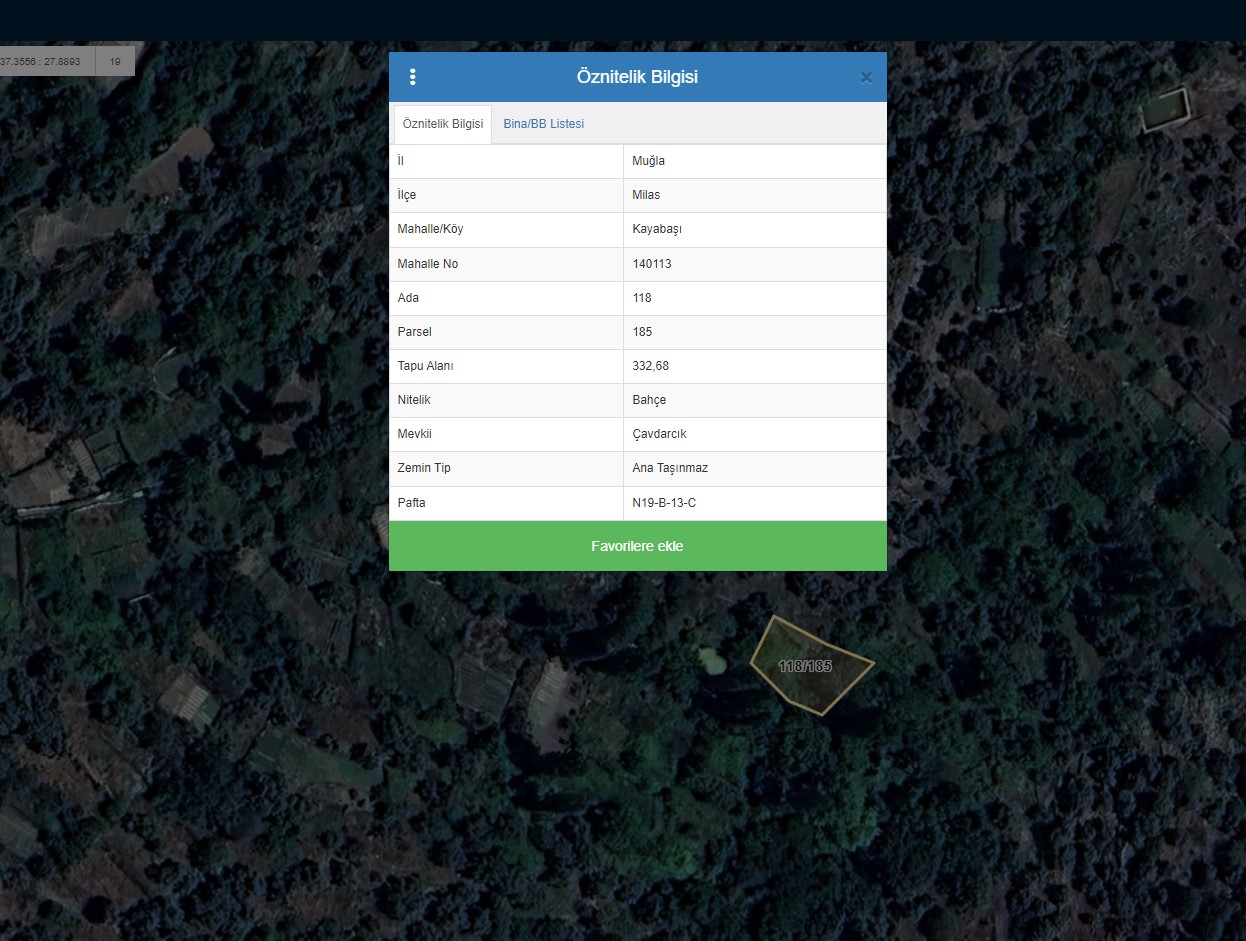Click the Öznitelik Bilgisi dialog title text
The width and height of the screenshot is (1246, 941).
637,77
